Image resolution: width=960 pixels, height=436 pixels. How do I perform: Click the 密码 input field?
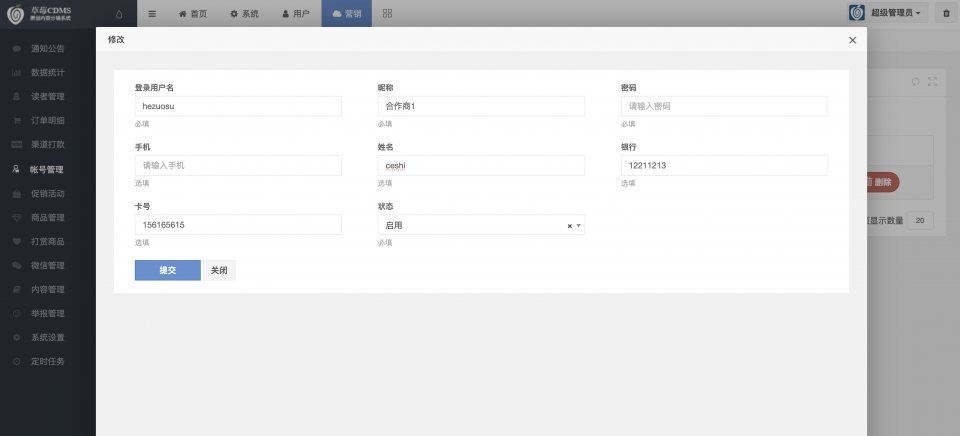(724, 106)
